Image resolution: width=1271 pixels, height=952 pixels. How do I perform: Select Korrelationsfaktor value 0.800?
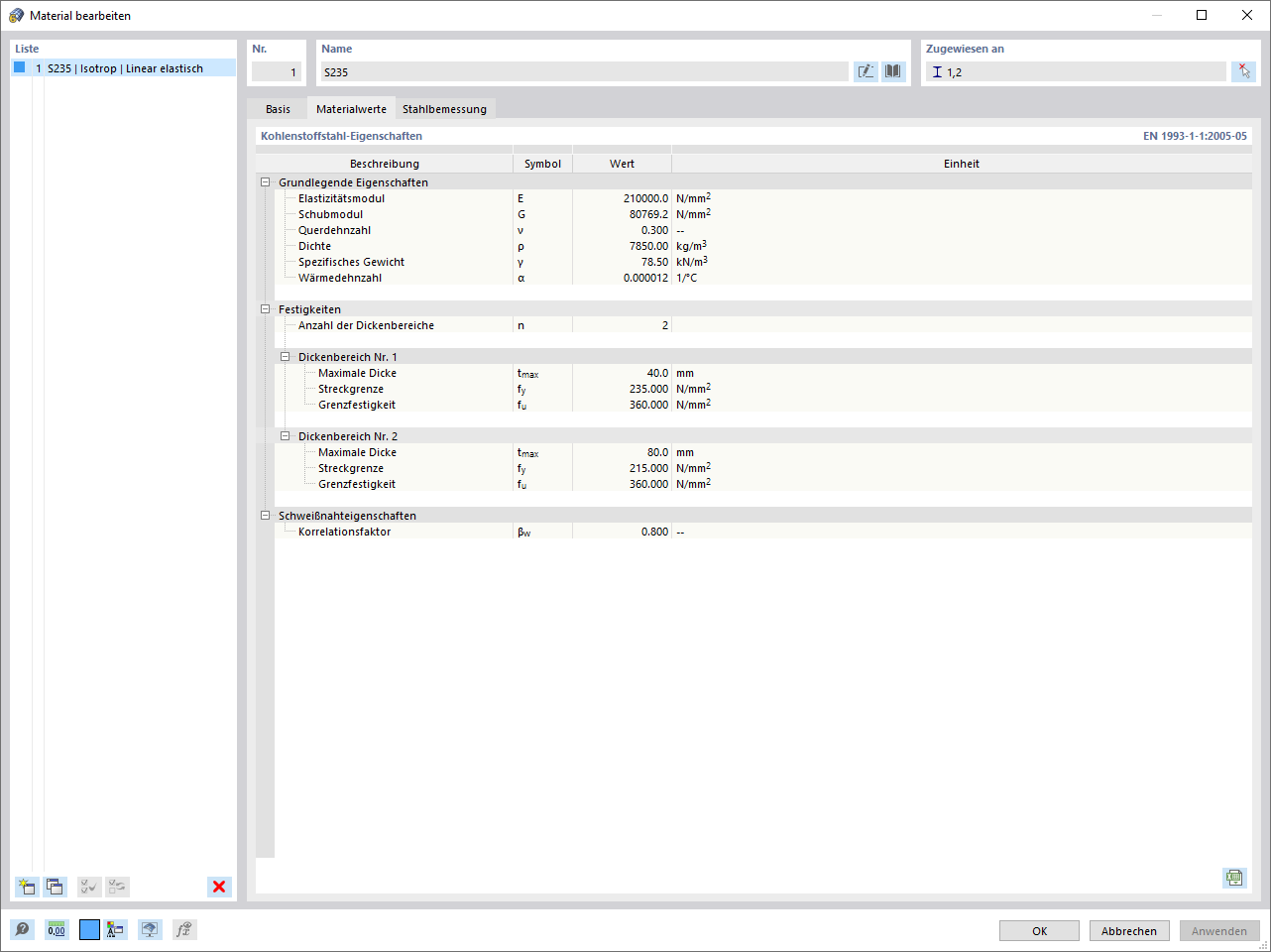click(x=622, y=532)
